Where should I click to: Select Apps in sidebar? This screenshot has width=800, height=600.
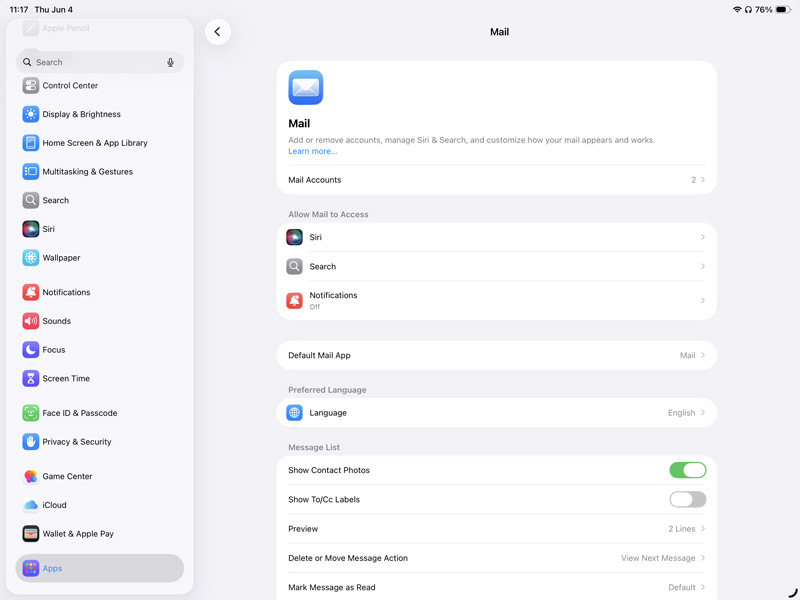tap(99, 568)
